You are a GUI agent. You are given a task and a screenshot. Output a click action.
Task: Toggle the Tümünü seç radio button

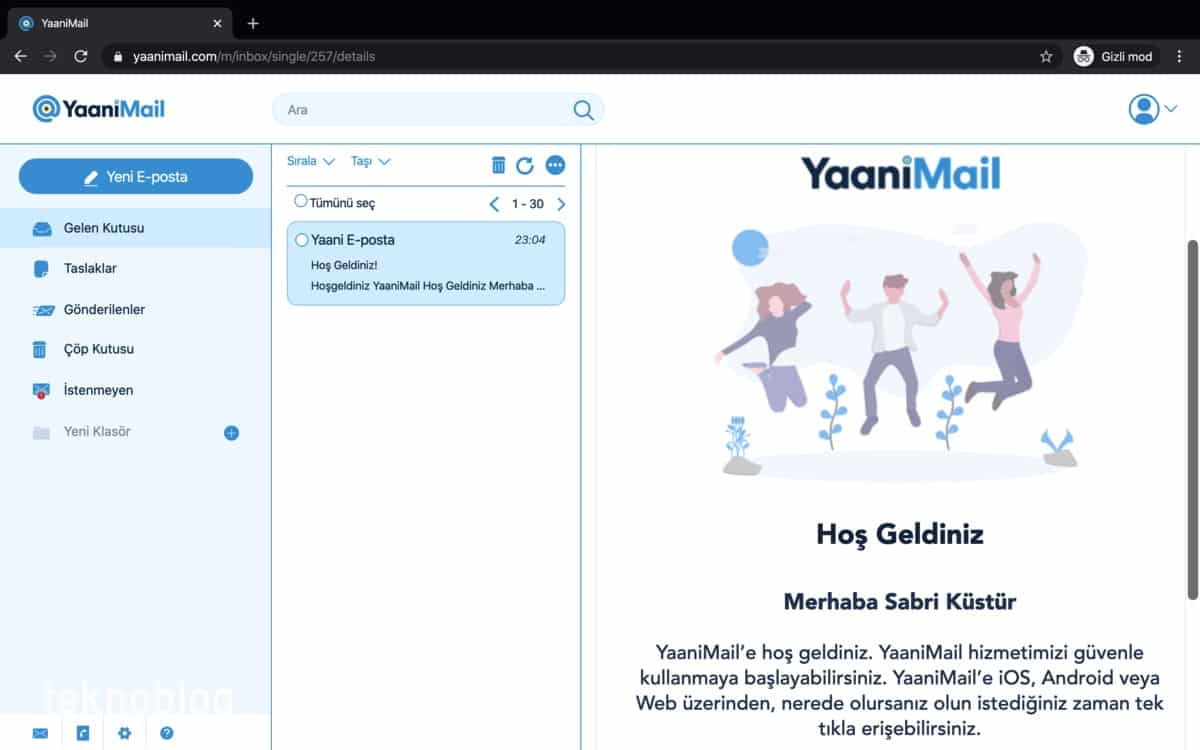coord(301,202)
